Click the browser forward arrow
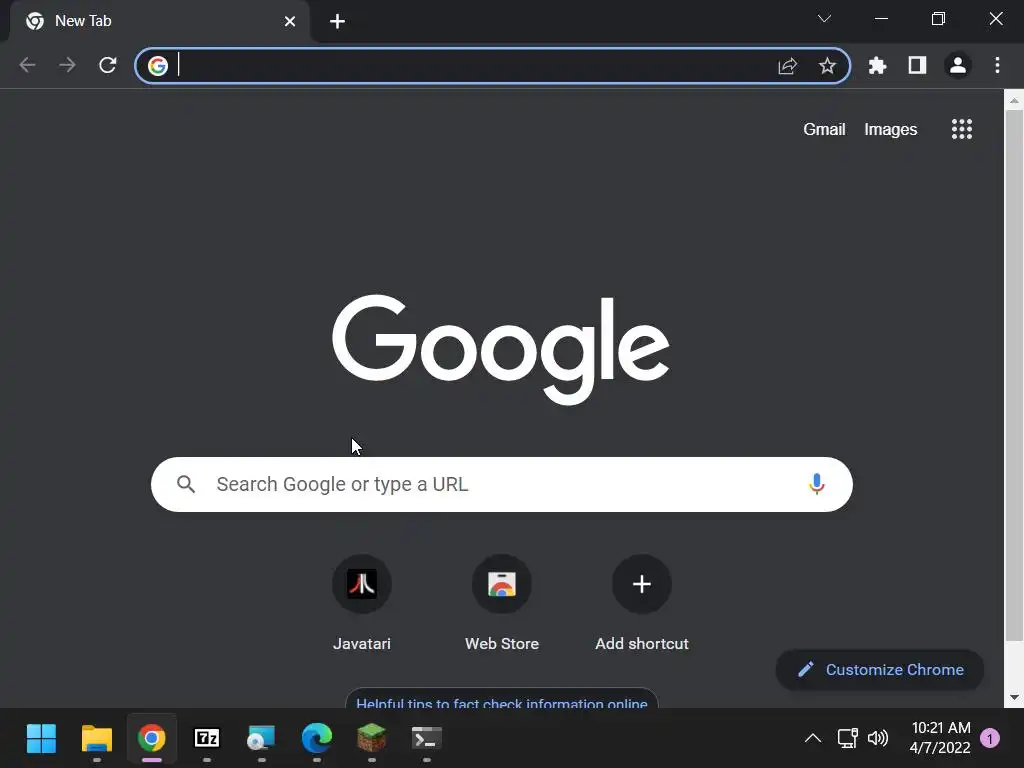Viewport: 1024px width, 768px height. 67,65
